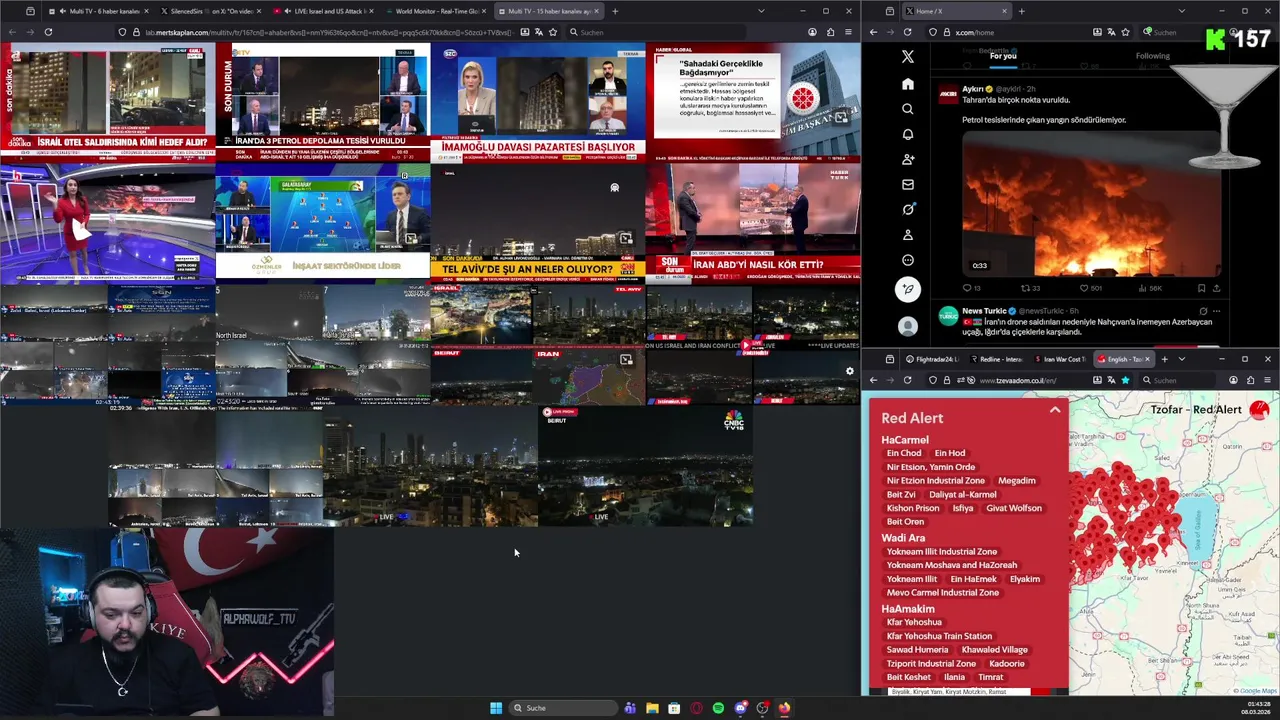Collapse the Red Alert panel

1054,410
